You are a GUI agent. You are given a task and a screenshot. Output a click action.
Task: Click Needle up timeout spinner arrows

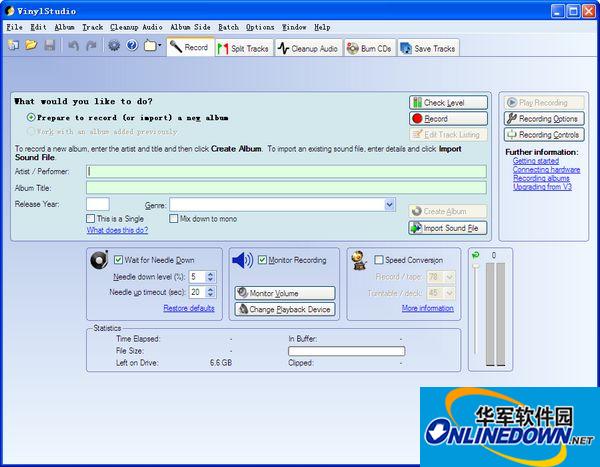tap(210, 292)
